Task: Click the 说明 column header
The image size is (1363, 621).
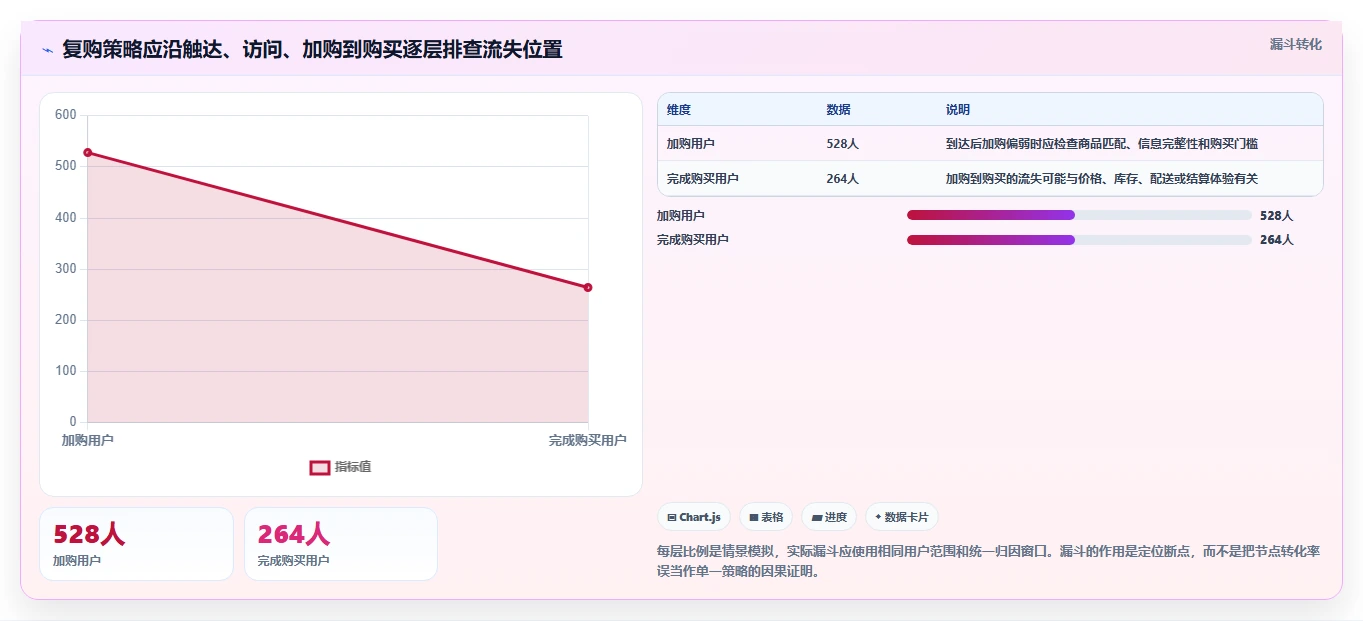Action: click(x=958, y=110)
